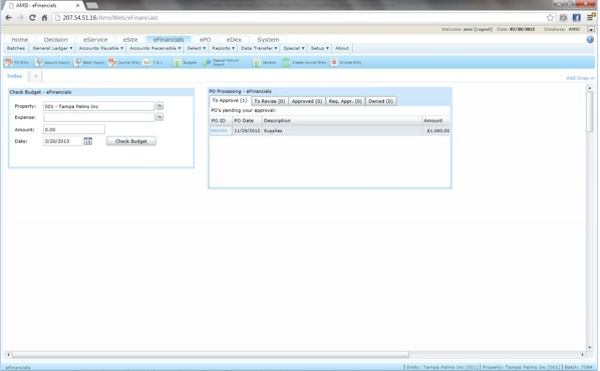This screenshot has width=600, height=371.
Task: Open the Chrome menu icon
Action: coord(590,17)
